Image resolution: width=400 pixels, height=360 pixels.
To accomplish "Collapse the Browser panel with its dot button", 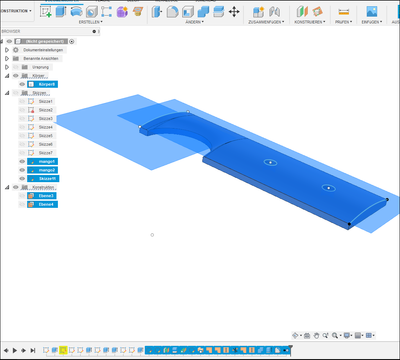I will [94, 31].
